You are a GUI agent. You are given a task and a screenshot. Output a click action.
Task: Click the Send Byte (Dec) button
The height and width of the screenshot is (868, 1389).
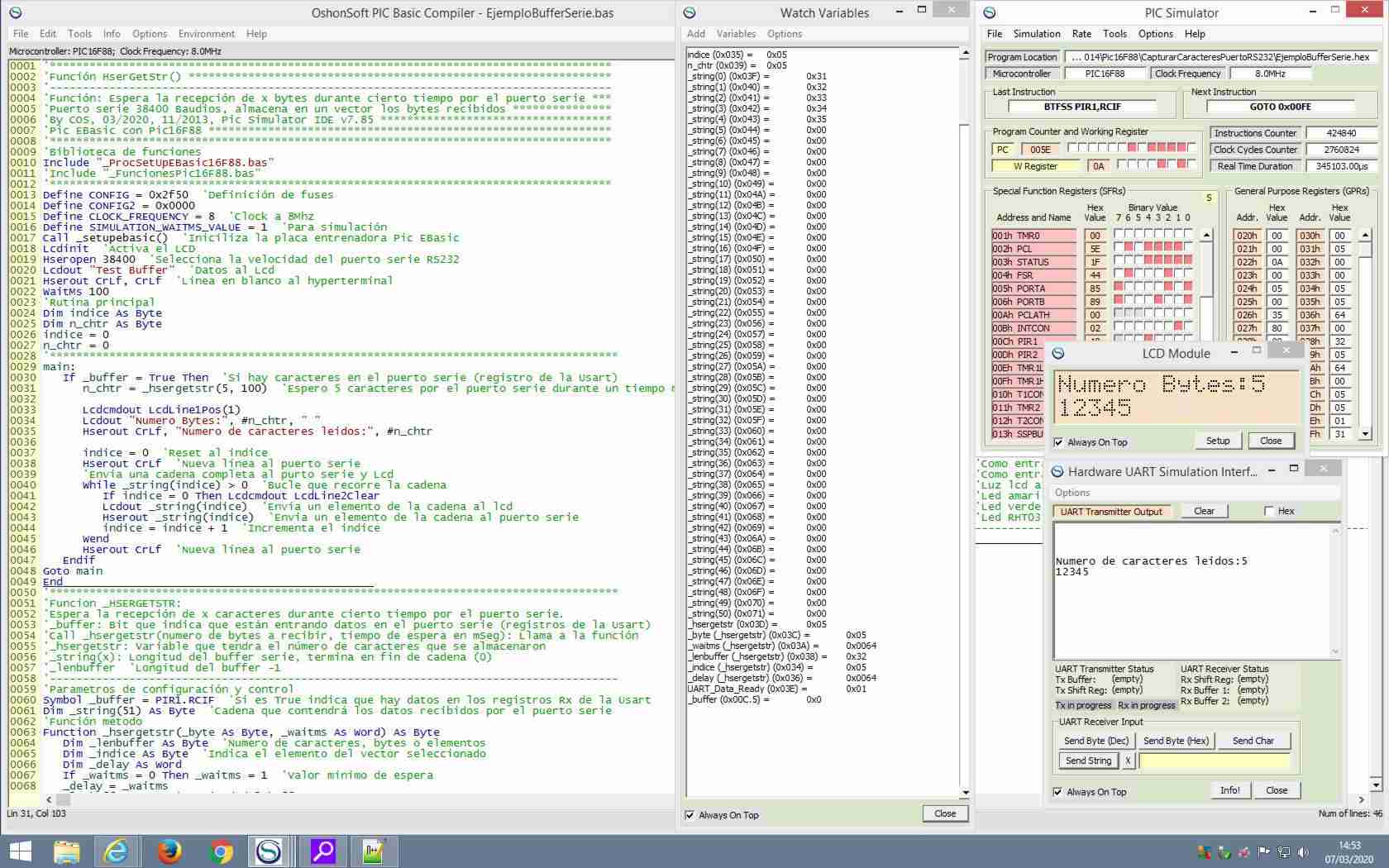(1096, 741)
